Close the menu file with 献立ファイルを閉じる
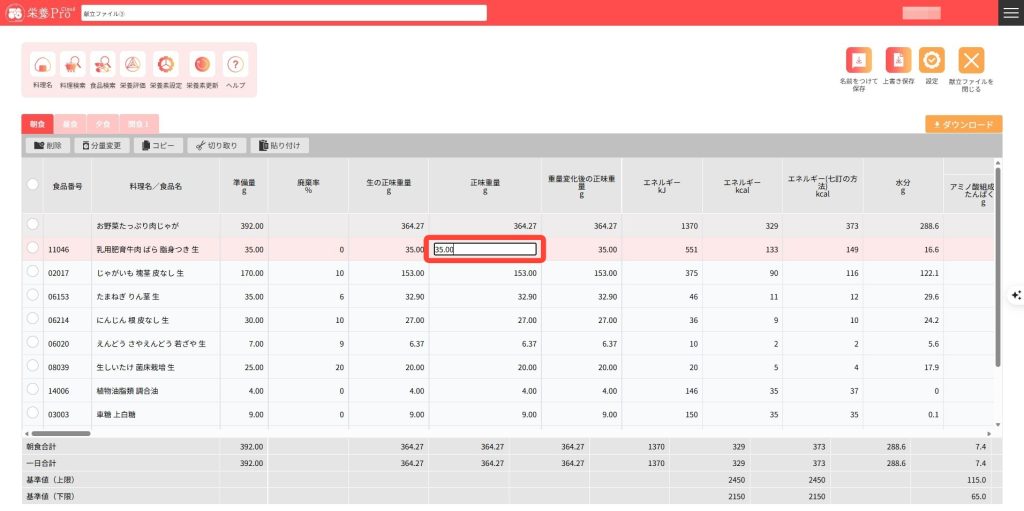1024x511 pixels. pos(971,61)
